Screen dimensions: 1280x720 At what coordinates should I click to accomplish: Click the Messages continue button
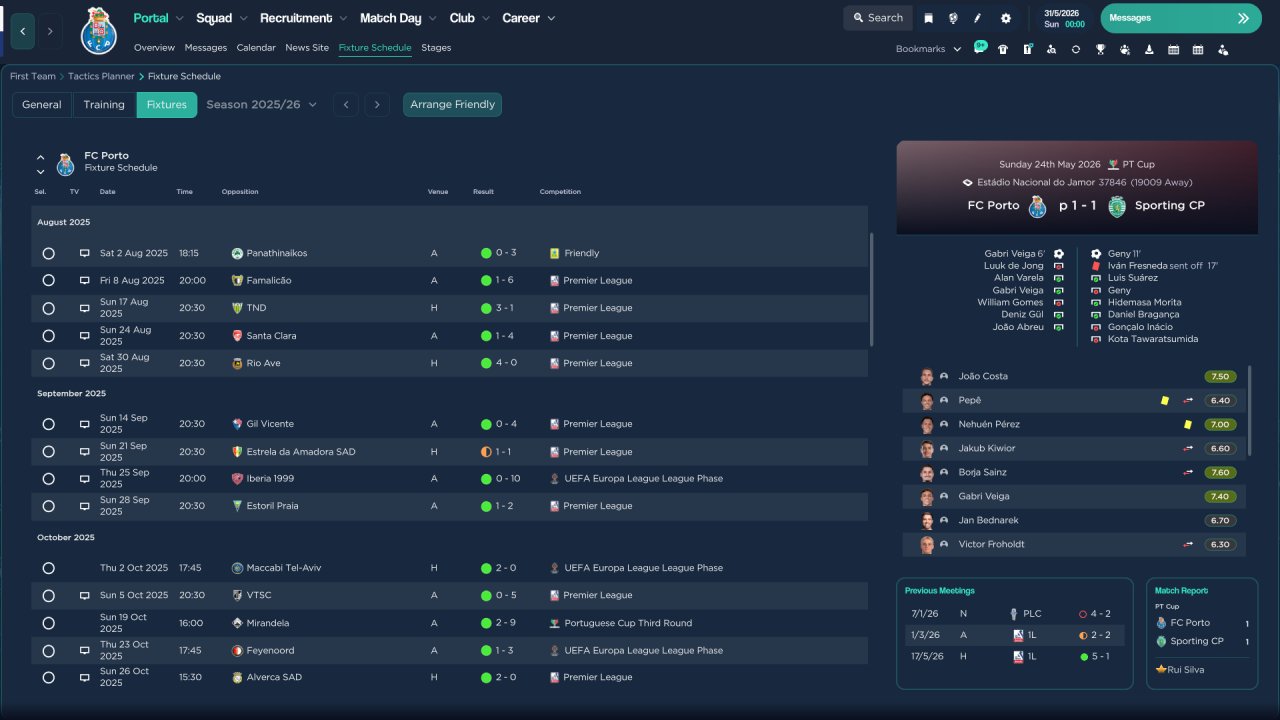(1181, 18)
